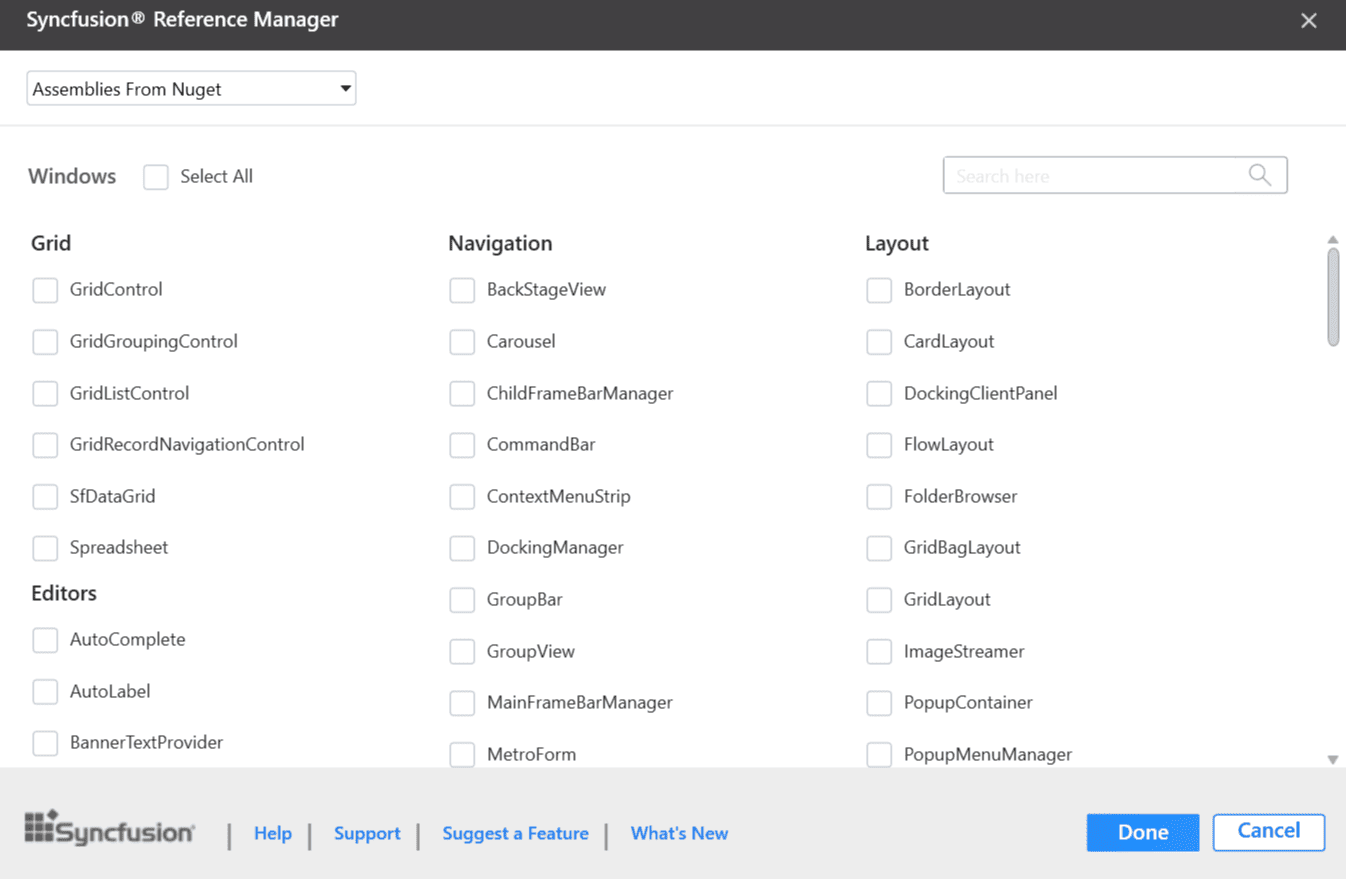Tick the AutoLabel checkbox
Screen dimensions: 1346x879
[45, 692]
